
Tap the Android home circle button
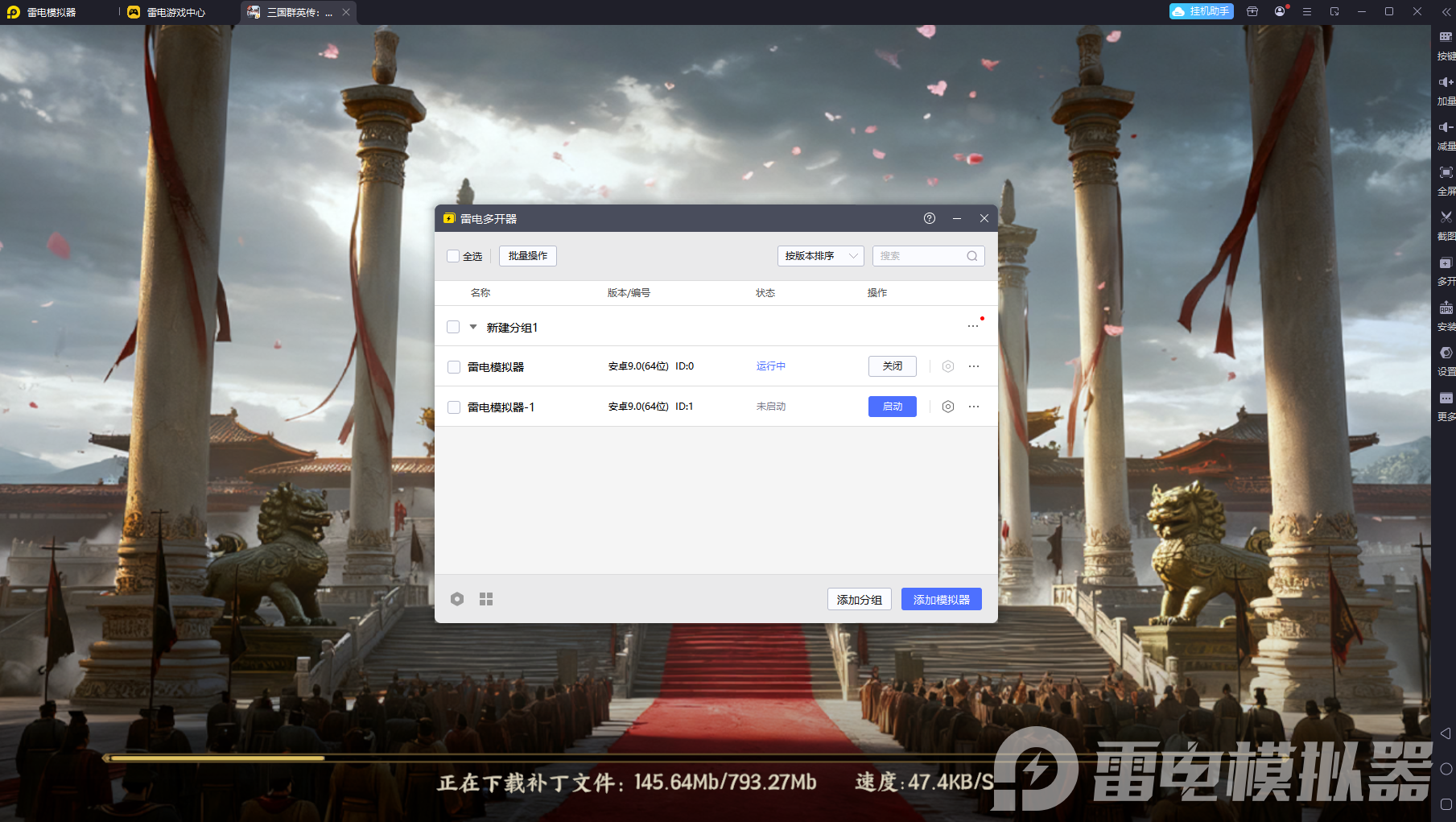tap(1446, 769)
